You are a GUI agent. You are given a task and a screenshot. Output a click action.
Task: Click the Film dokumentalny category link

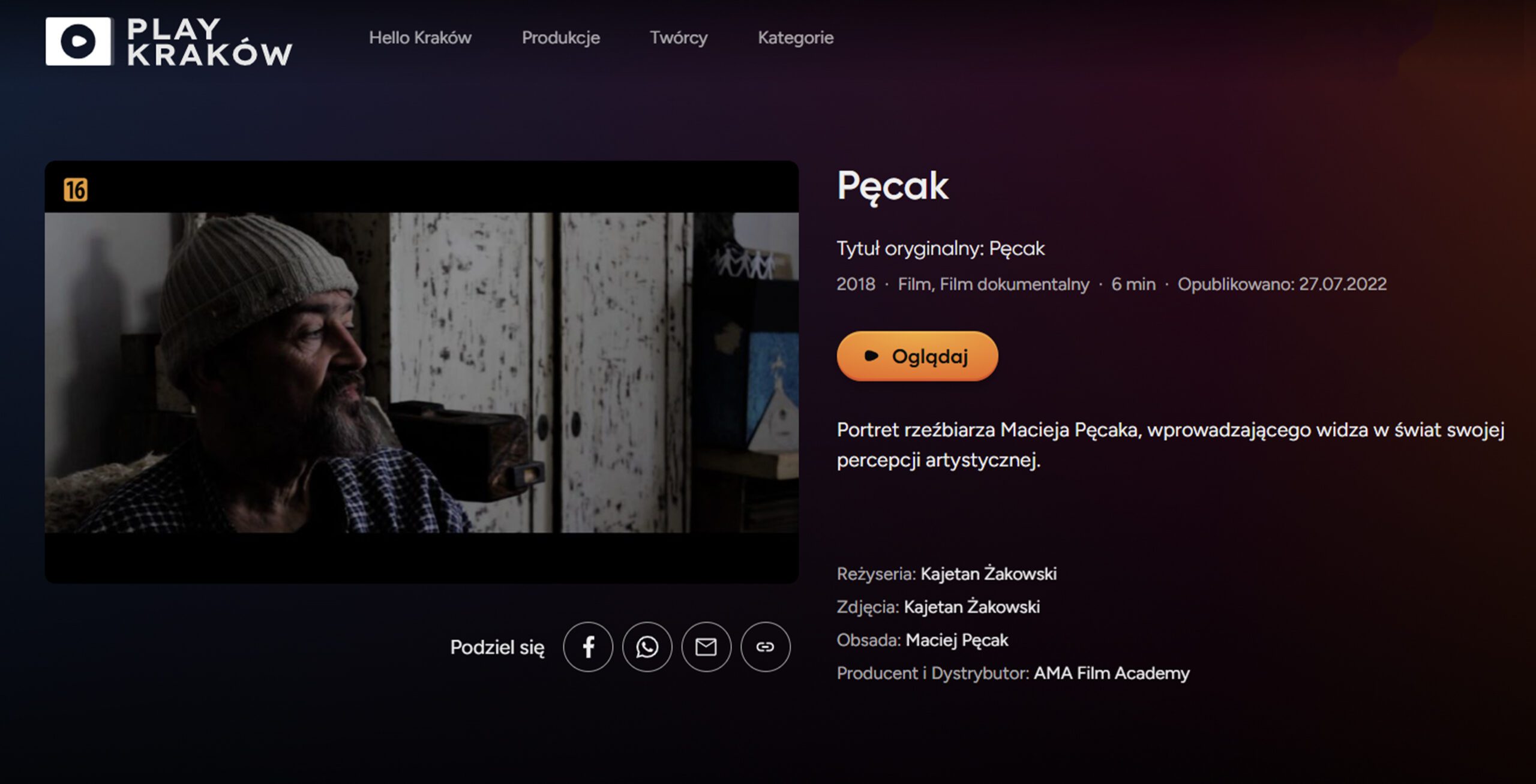pos(1014,284)
